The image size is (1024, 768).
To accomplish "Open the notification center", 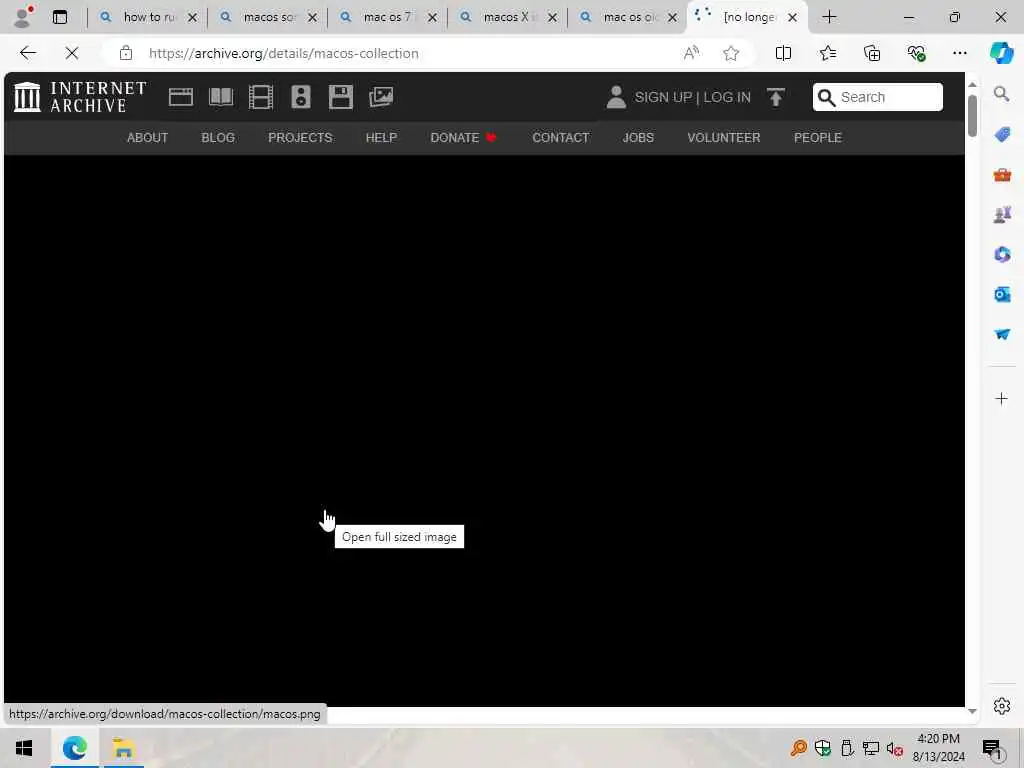I will 991,748.
